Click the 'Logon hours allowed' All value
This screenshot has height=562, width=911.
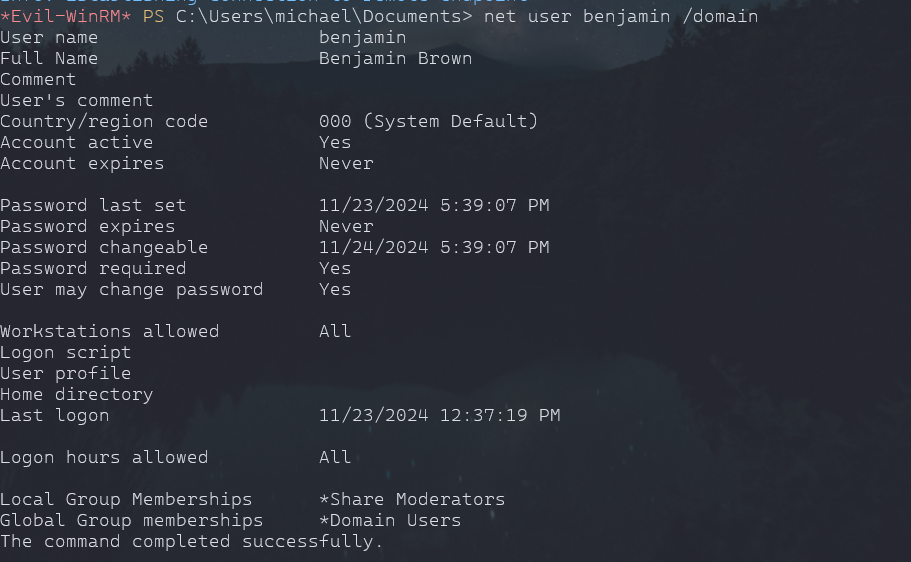pos(335,457)
